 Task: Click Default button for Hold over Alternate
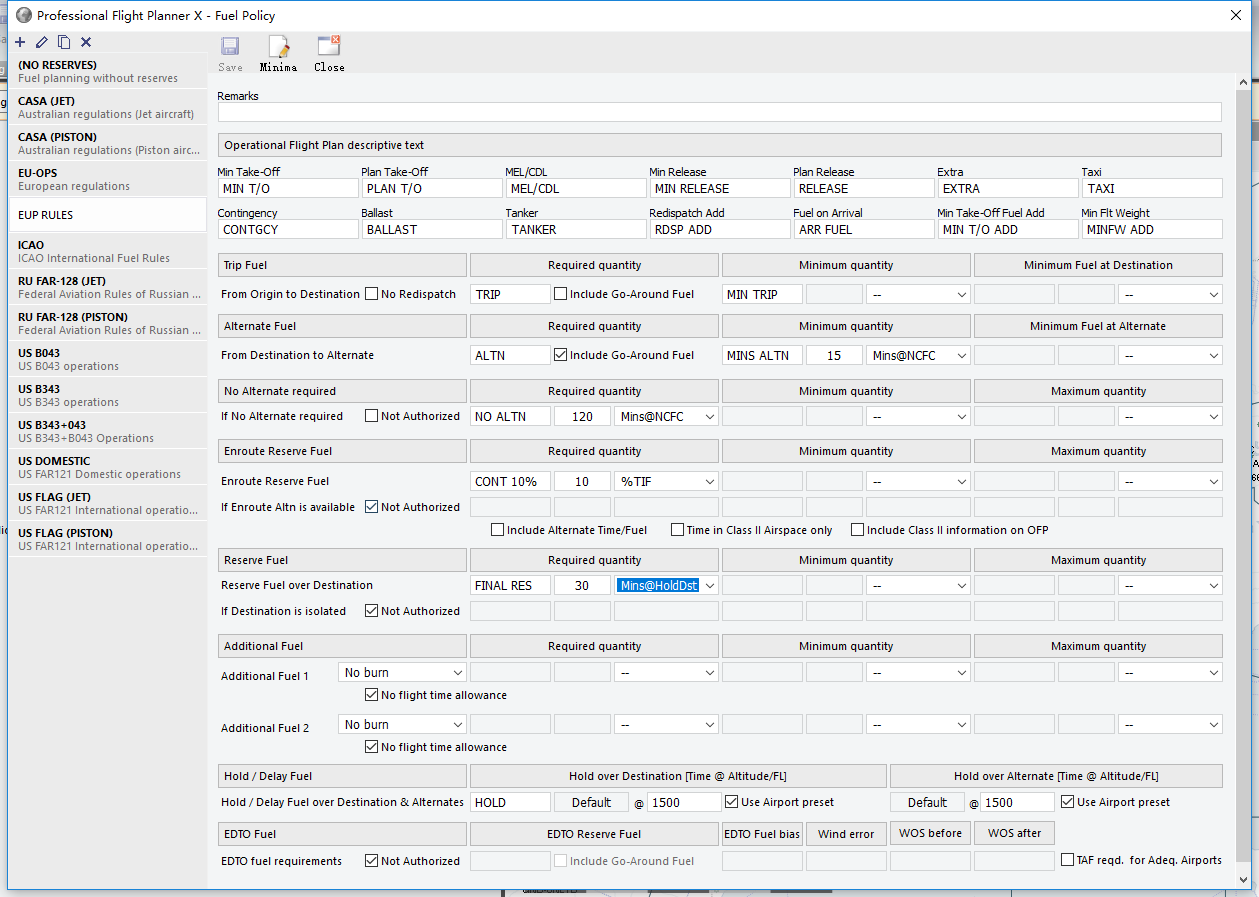point(927,802)
